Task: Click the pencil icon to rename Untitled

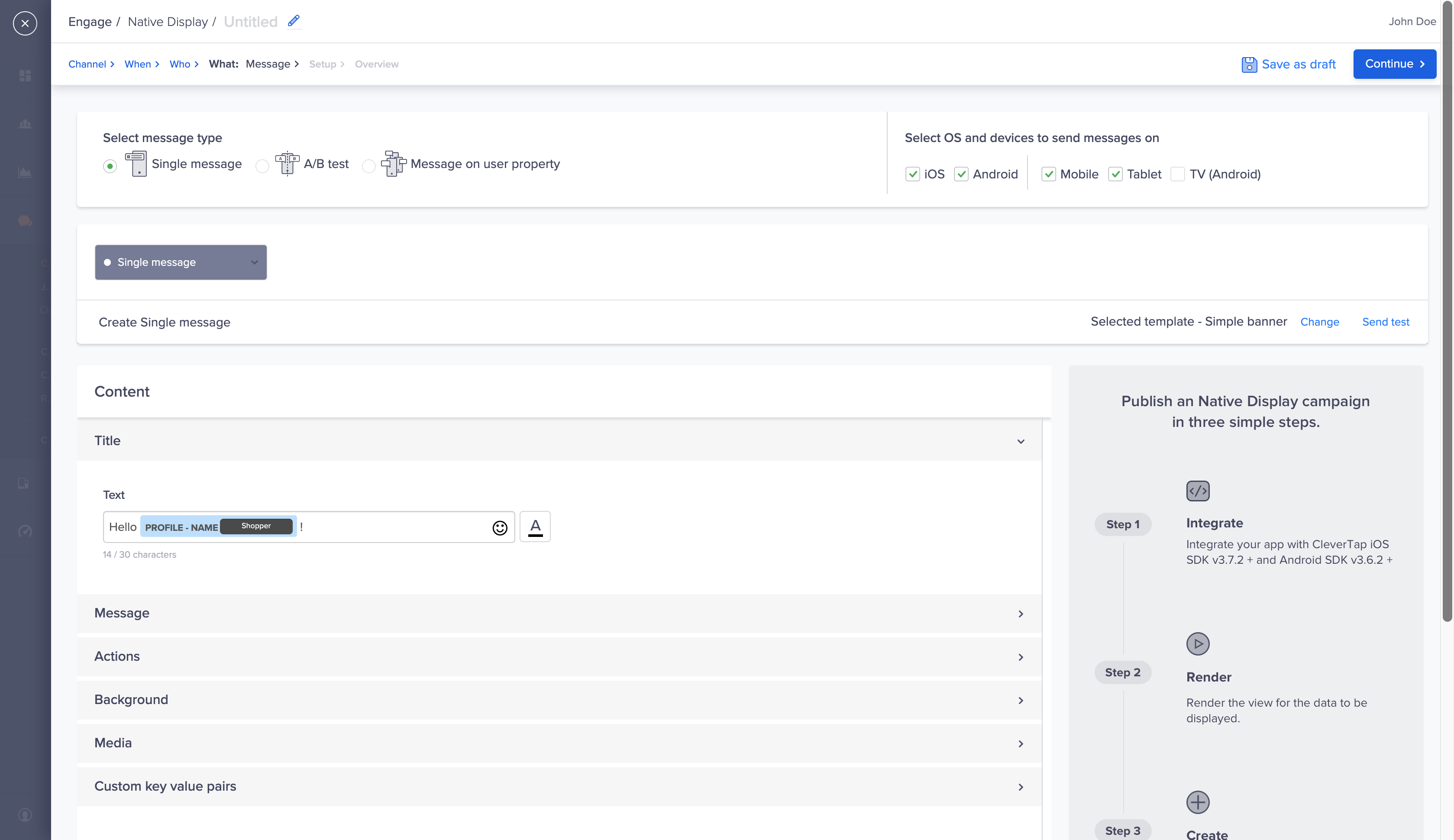Action: (294, 21)
